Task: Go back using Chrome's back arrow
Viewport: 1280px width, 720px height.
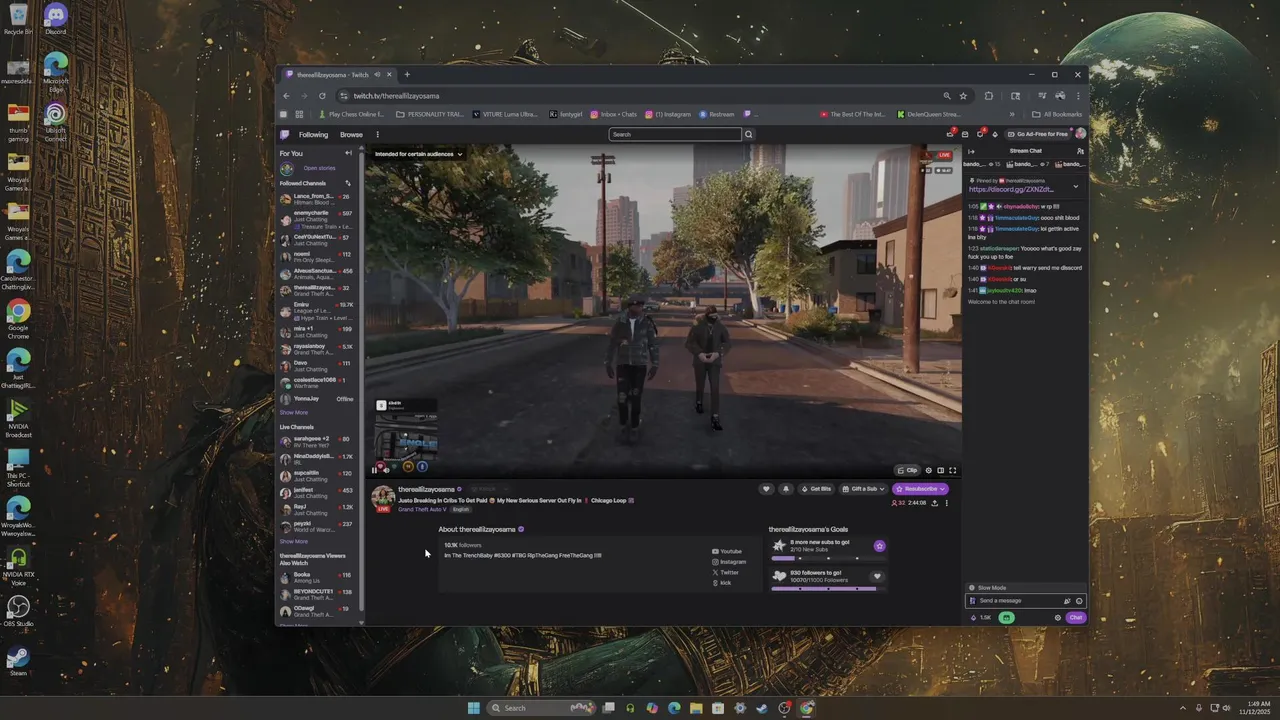Action: (286, 96)
